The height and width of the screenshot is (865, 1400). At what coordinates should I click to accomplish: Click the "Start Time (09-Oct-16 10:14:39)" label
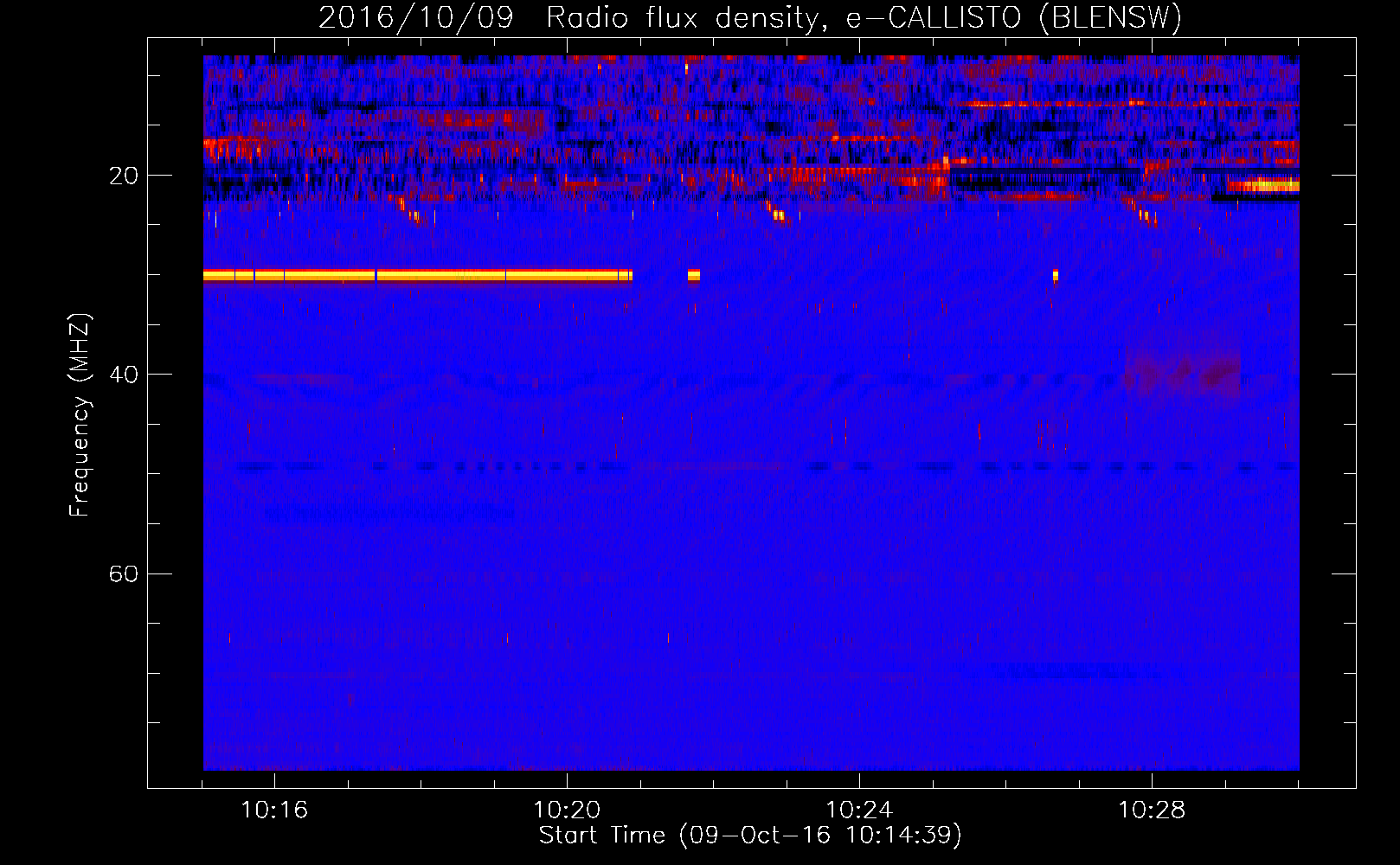coord(750,836)
